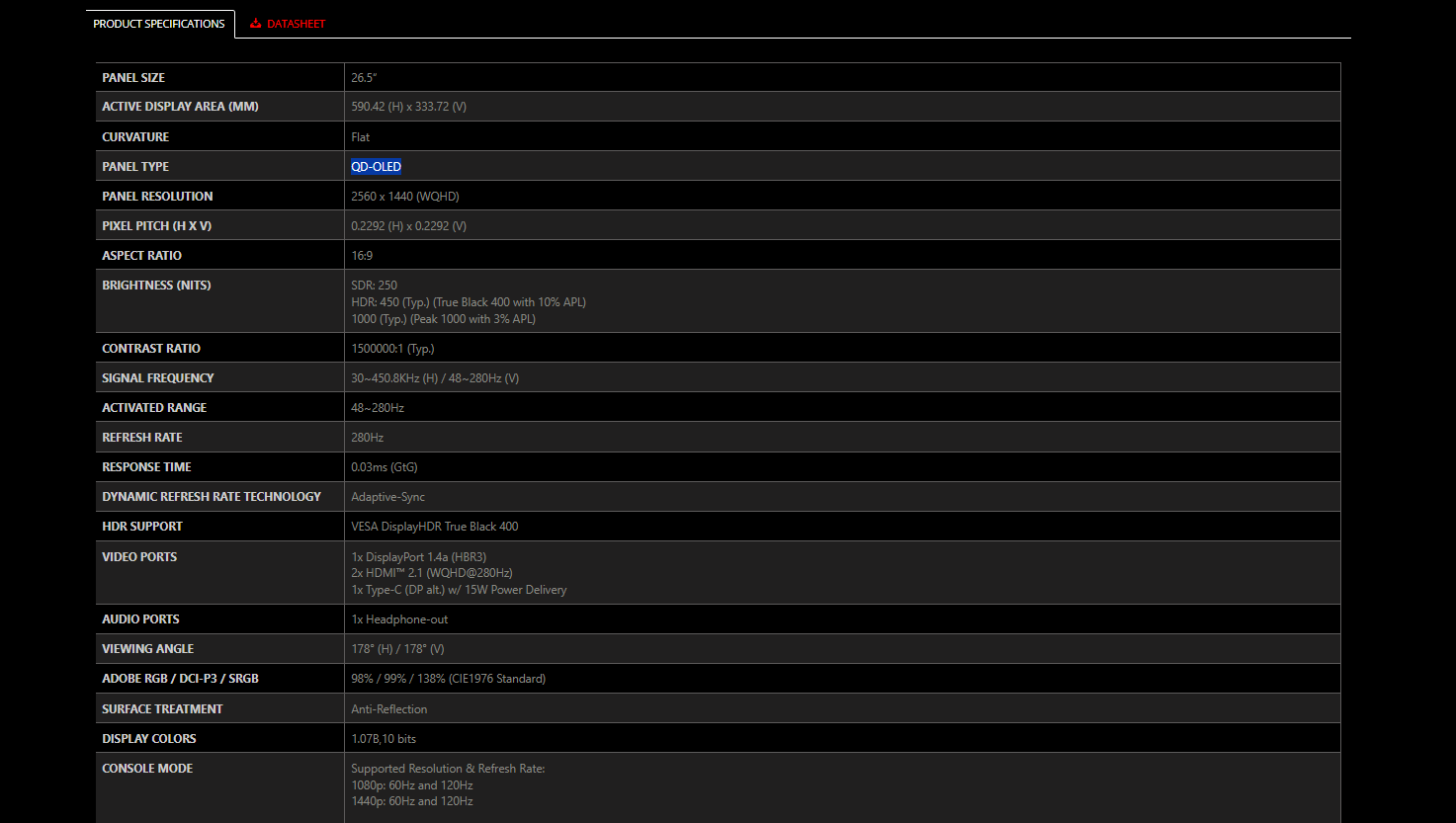The image size is (1456, 823).
Task: Open the Datasheet tab
Action: [295, 24]
